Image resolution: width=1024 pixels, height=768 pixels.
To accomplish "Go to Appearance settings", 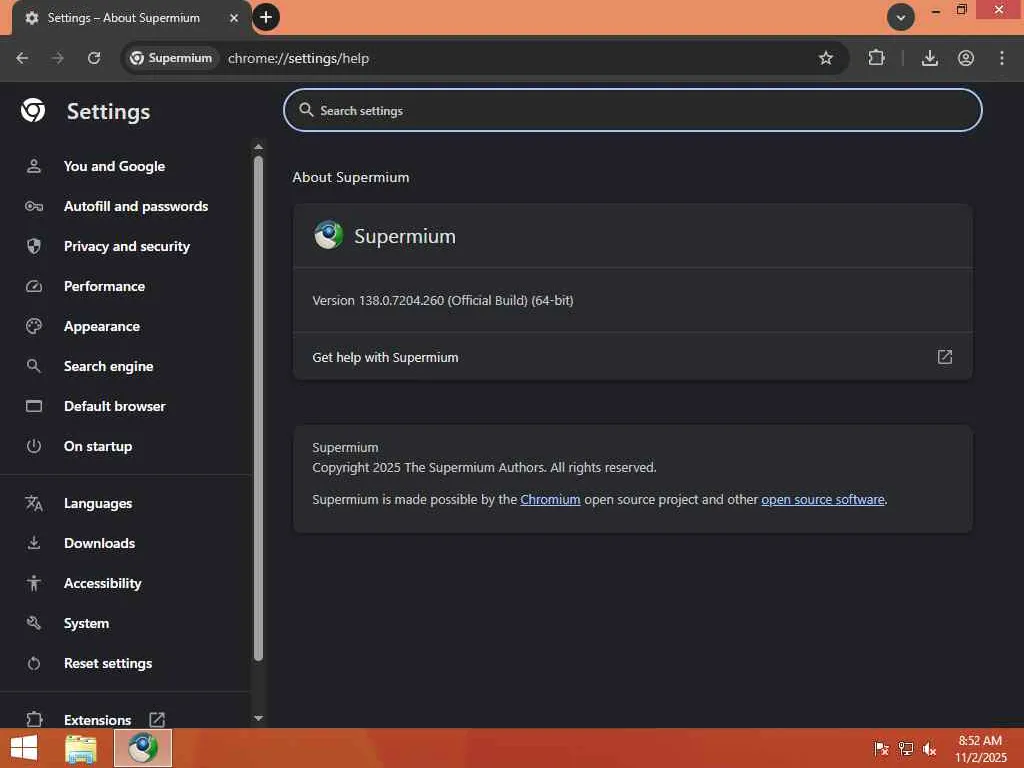I will point(102,326).
